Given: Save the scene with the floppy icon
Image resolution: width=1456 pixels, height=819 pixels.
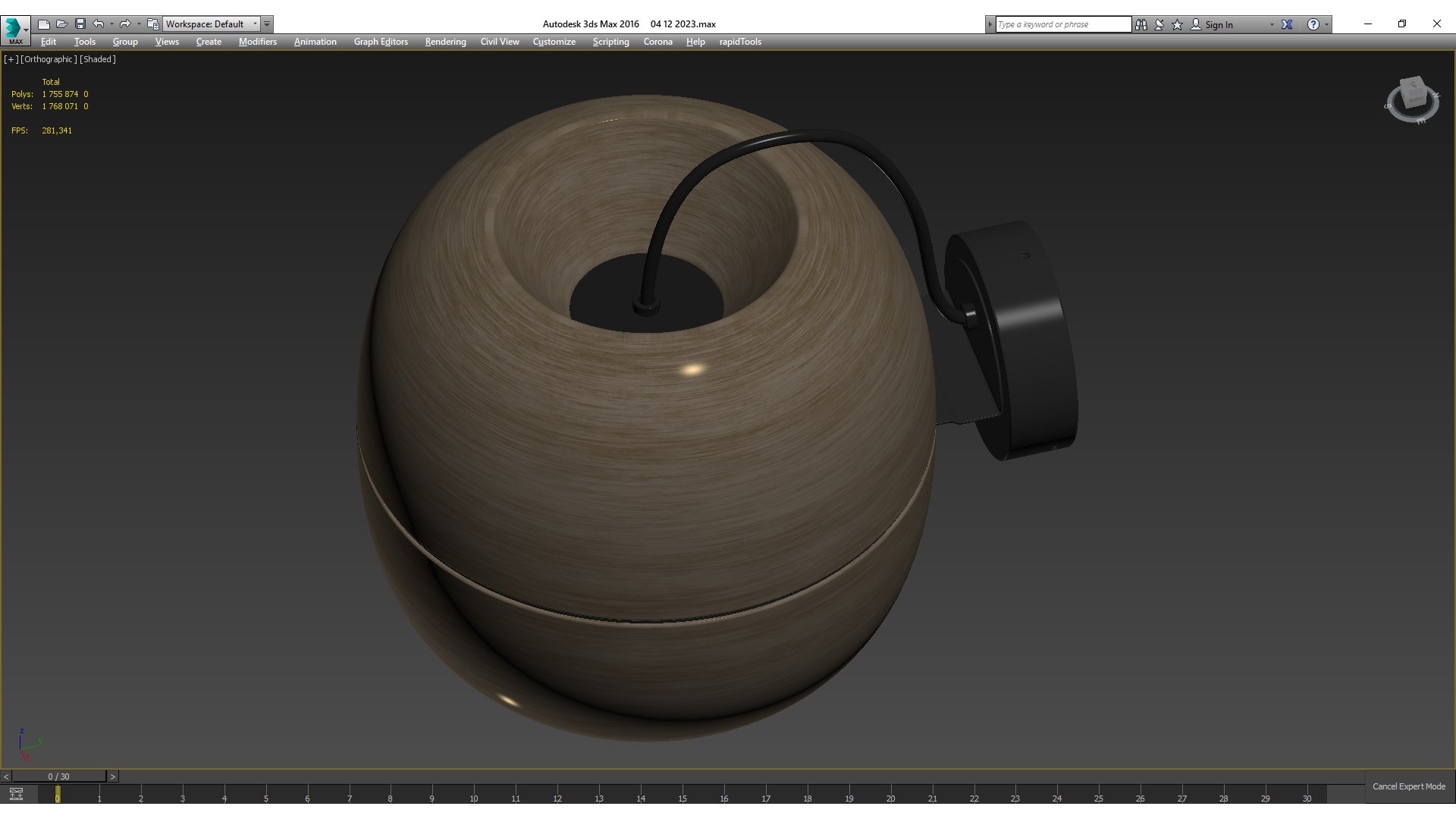Looking at the screenshot, I should click(x=80, y=24).
